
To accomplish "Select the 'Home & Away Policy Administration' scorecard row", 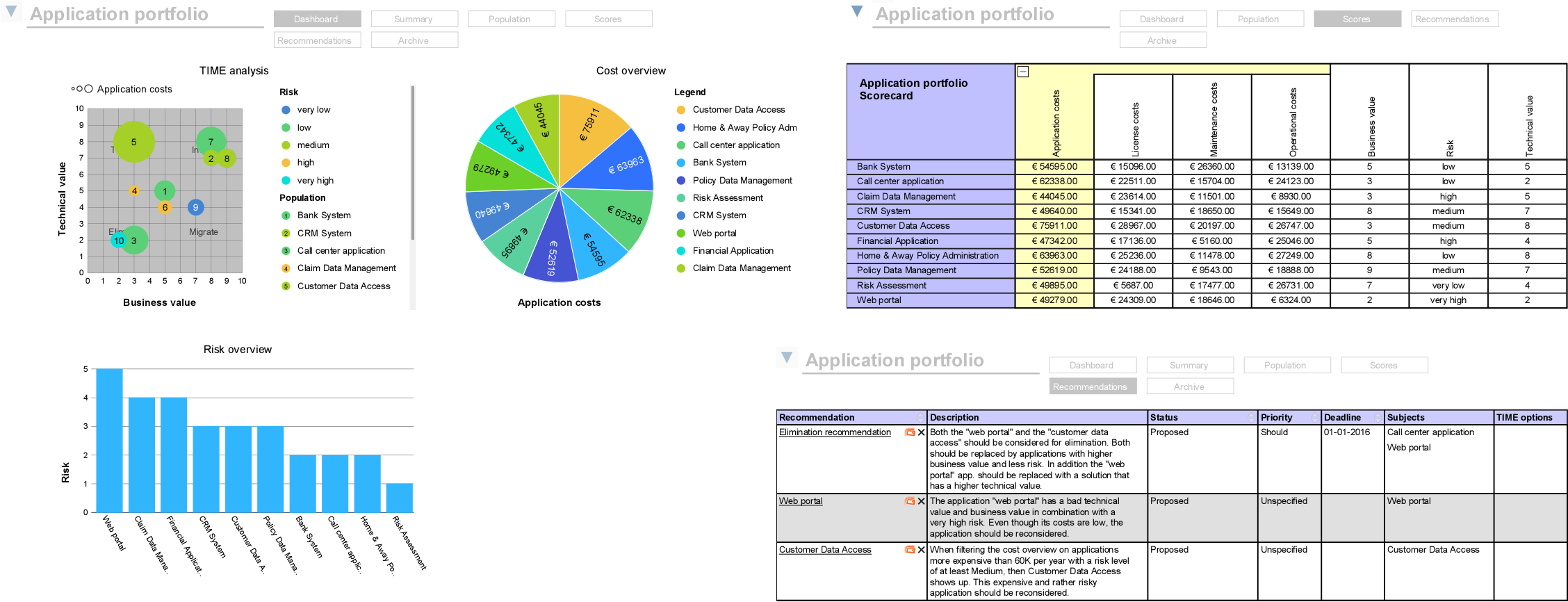I will click(x=1206, y=256).
